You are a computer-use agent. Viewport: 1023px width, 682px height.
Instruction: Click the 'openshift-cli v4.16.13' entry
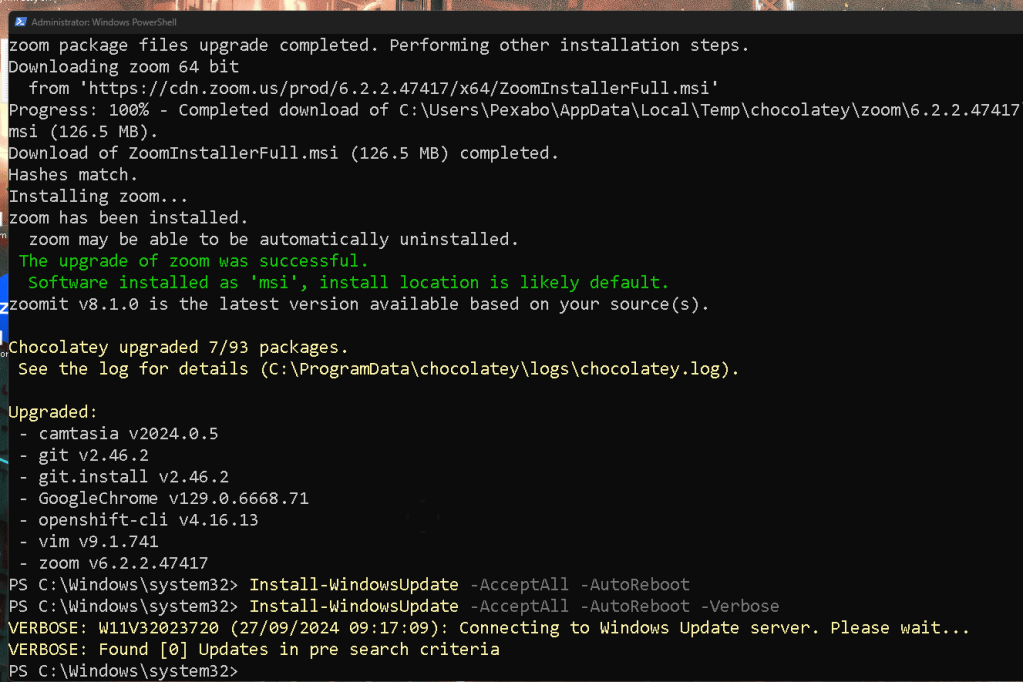point(148,519)
